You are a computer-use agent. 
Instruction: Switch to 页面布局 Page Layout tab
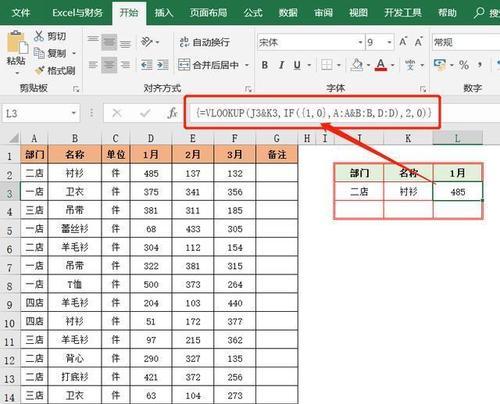[x=208, y=13]
